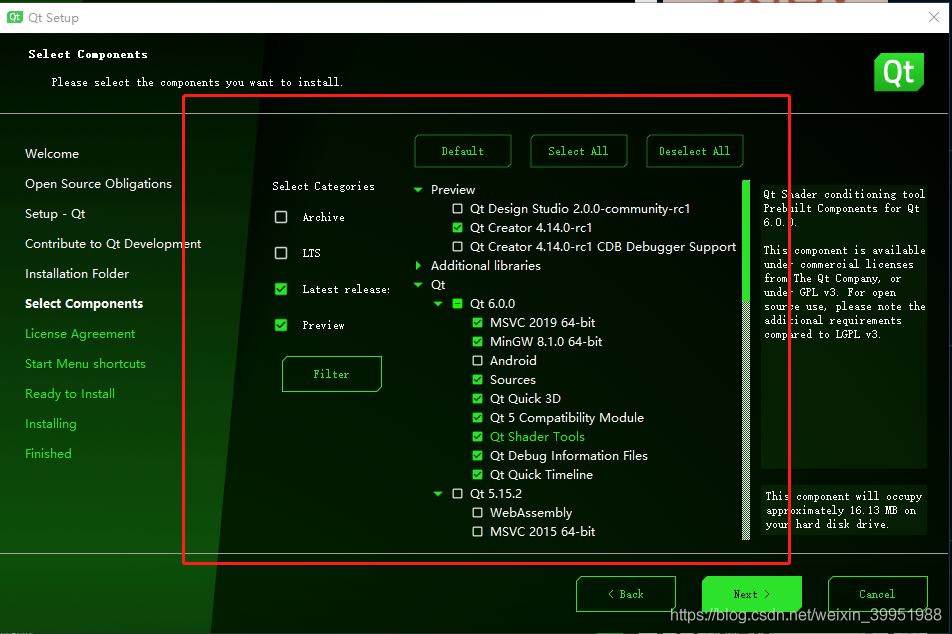The width and height of the screenshot is (952, 634).
Task: Uncheck Qt Creator 4.14.0-rc1
Action: pos(458,228)
